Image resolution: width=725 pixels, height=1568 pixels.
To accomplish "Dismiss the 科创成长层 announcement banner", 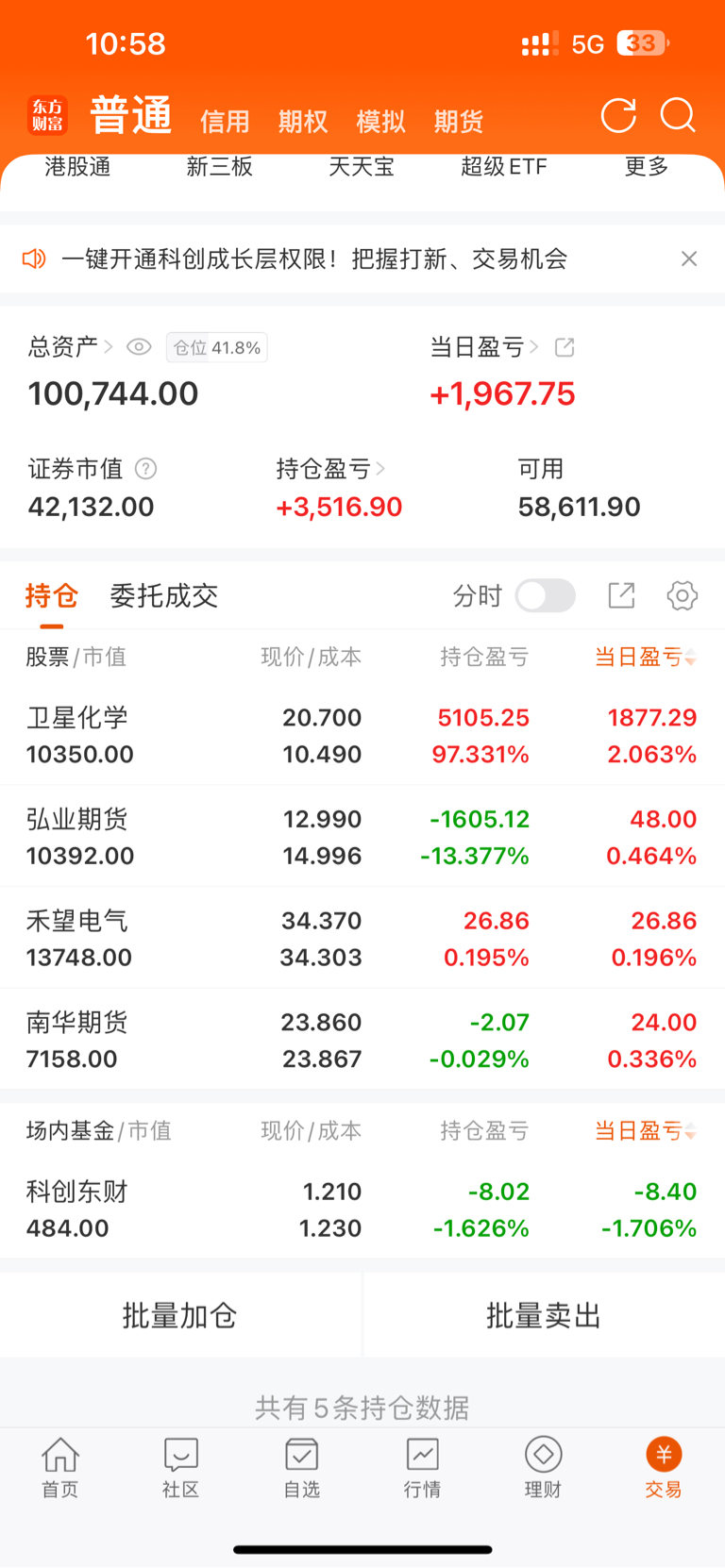I will pyautogui.click(x=689, y=259).
